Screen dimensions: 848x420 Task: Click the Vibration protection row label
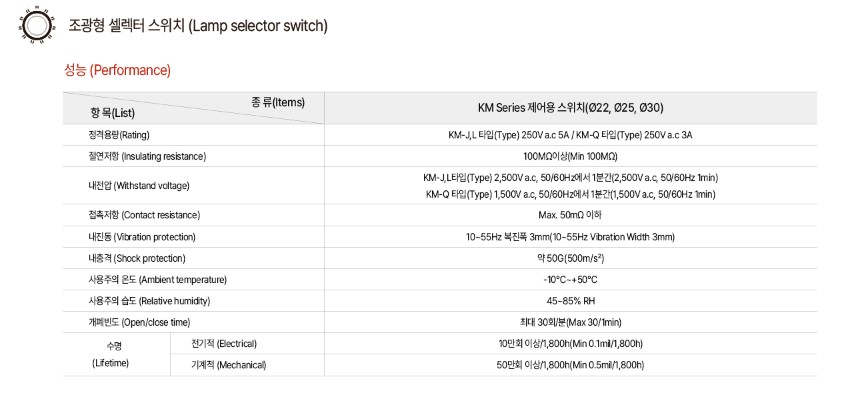tap(142, 237)
